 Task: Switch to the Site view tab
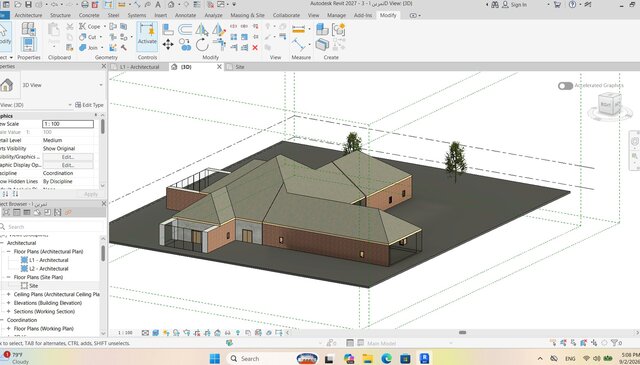240,67
